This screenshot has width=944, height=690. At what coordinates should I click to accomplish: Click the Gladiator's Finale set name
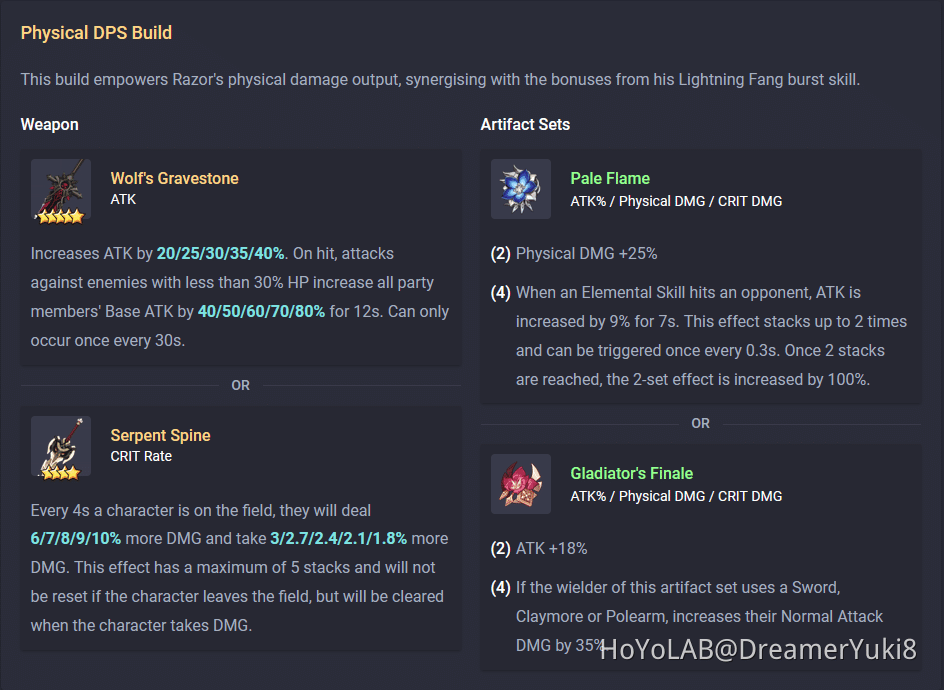[x=631, y=473]
